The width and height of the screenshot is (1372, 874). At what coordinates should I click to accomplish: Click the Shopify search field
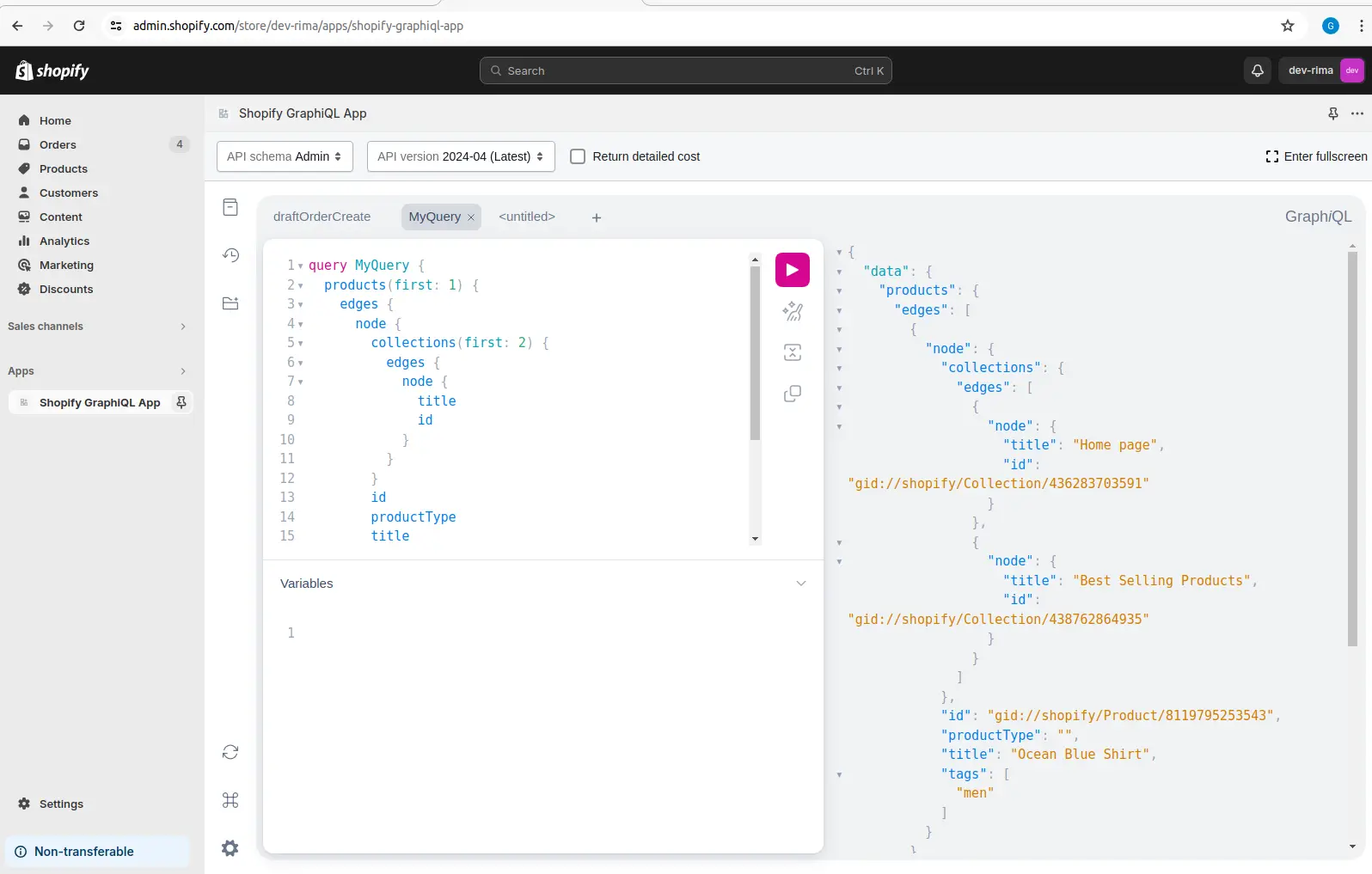pyautogui.click(x=685, y=70)
